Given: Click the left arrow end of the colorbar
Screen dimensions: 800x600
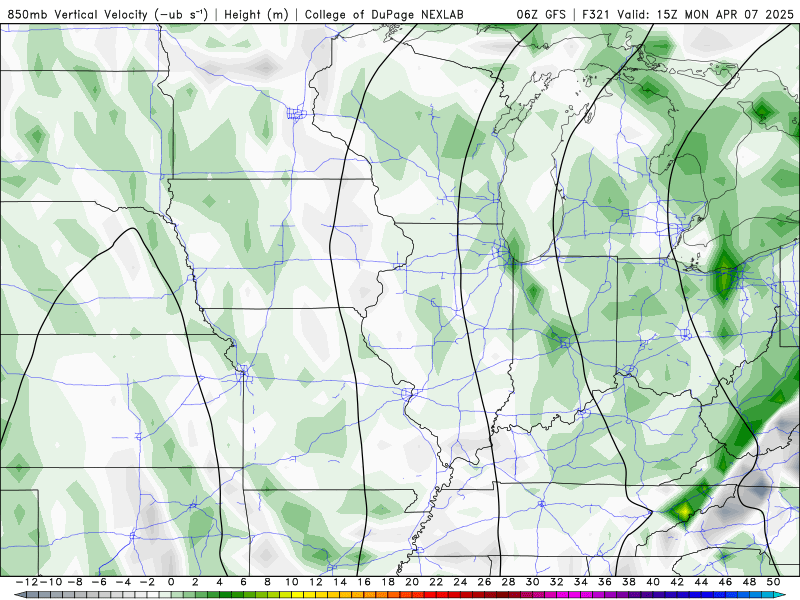Looking at the screenshot, I should (x=19, y=595).
